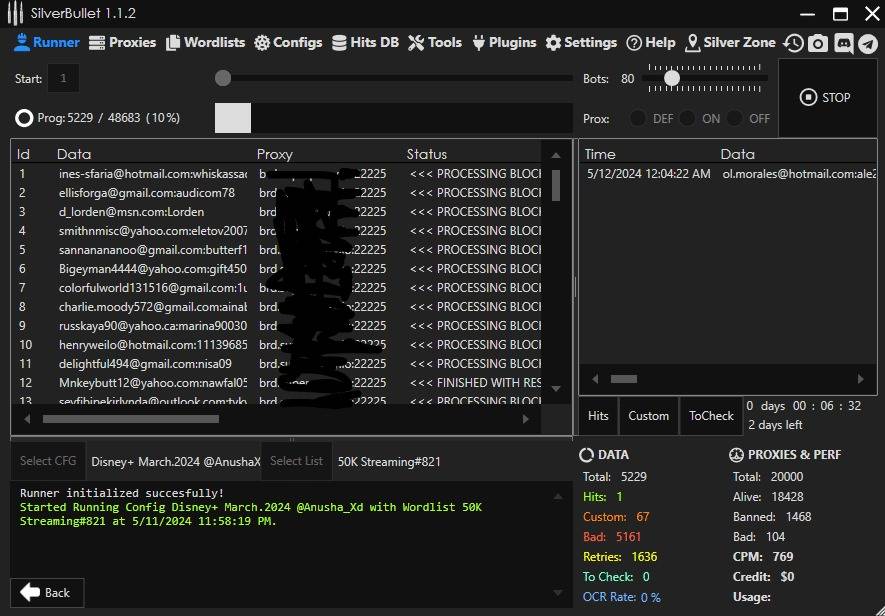Screen dimensions: 885x616
Task: Select the OFF proxy mode radio
Action: [x=734, y=118]
